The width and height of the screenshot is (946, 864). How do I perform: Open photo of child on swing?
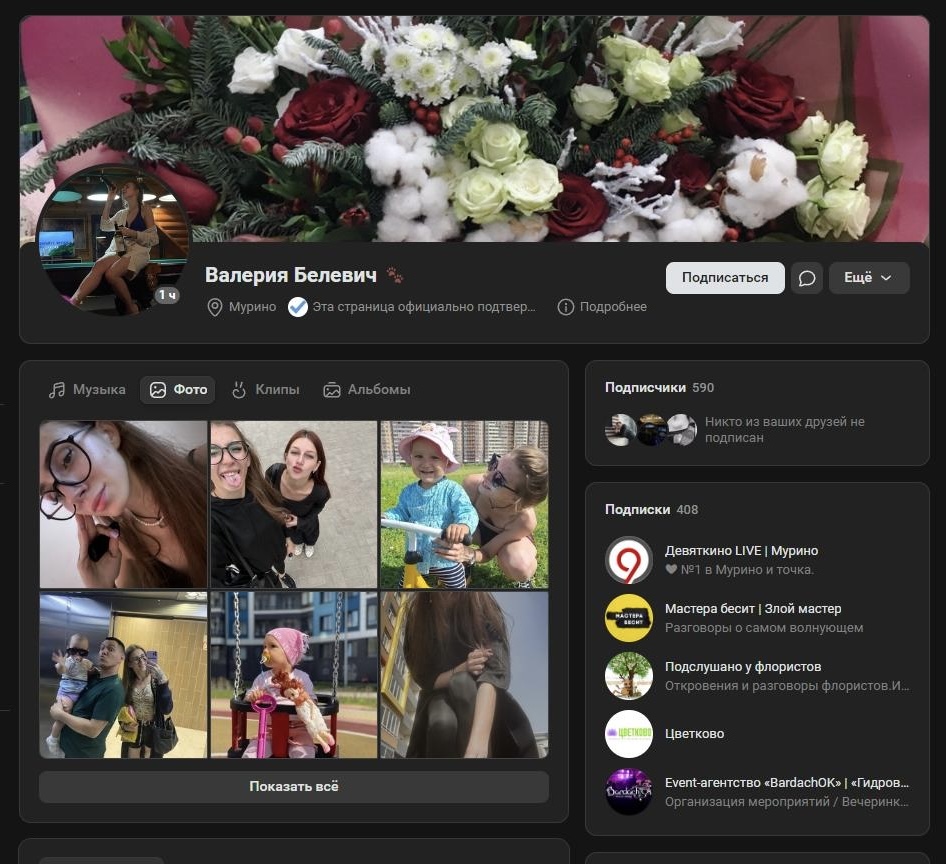pos(294,675)
